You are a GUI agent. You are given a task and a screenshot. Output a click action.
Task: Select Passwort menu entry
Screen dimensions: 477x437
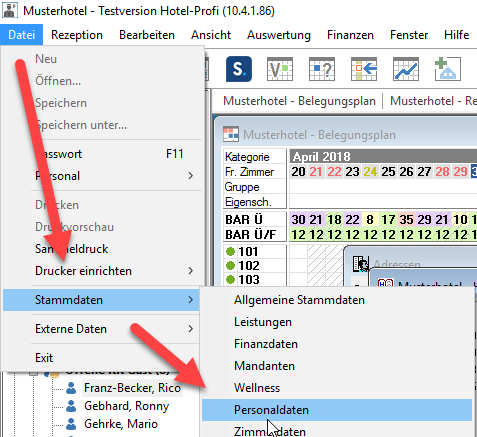pos(102,154)
